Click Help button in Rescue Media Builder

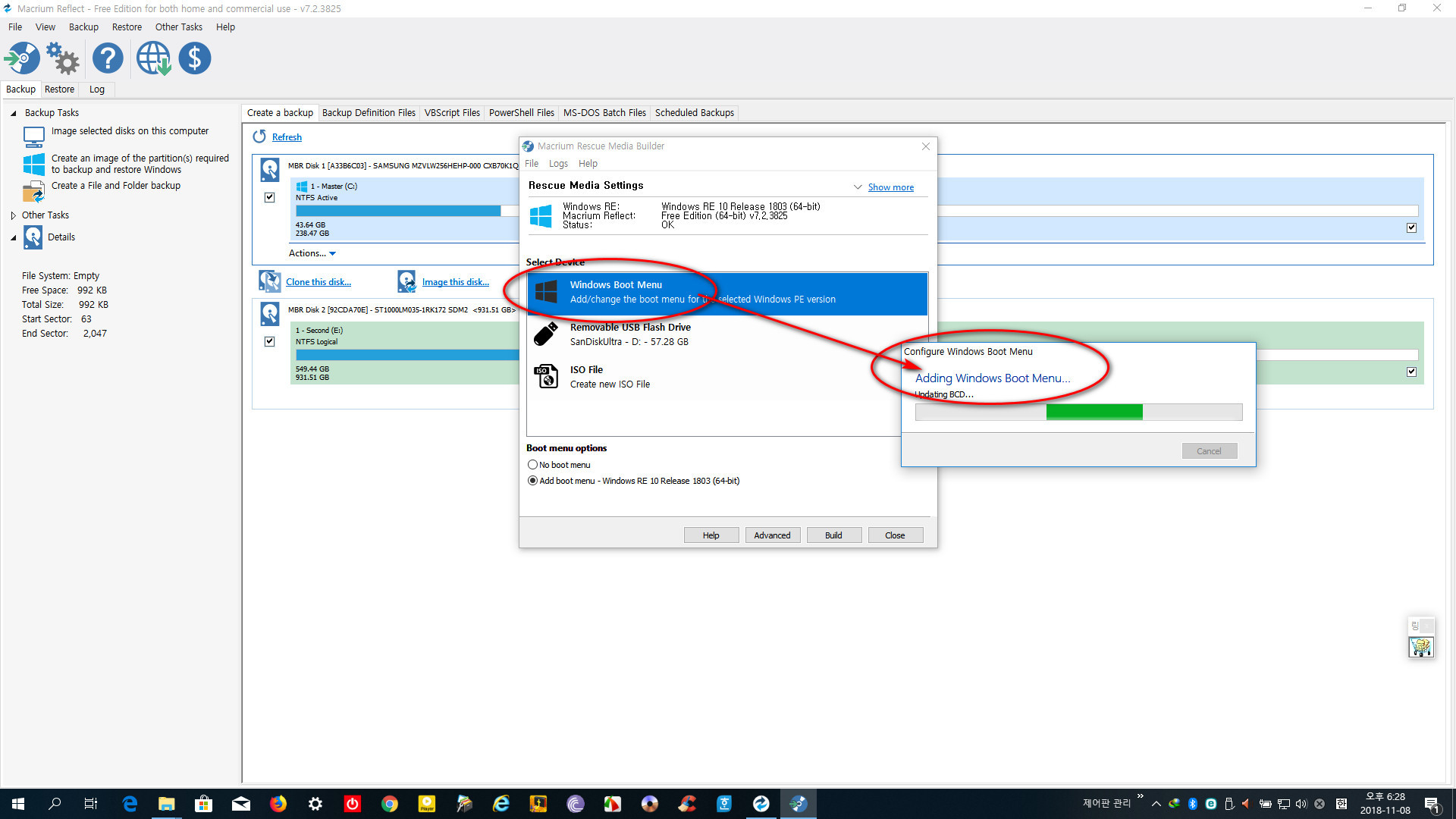point(711,535)
